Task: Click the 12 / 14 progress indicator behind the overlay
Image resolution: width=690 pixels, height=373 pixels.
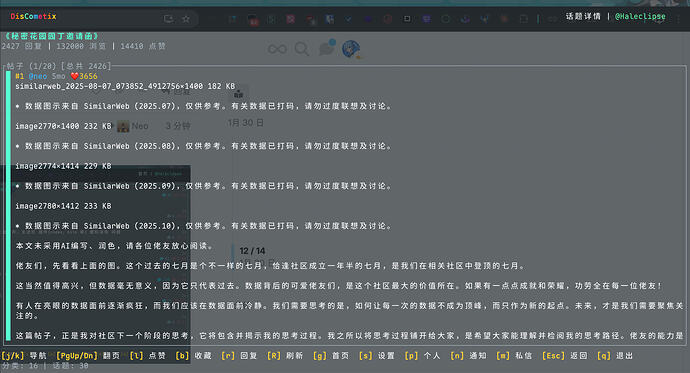Action: tap(252, 251)
